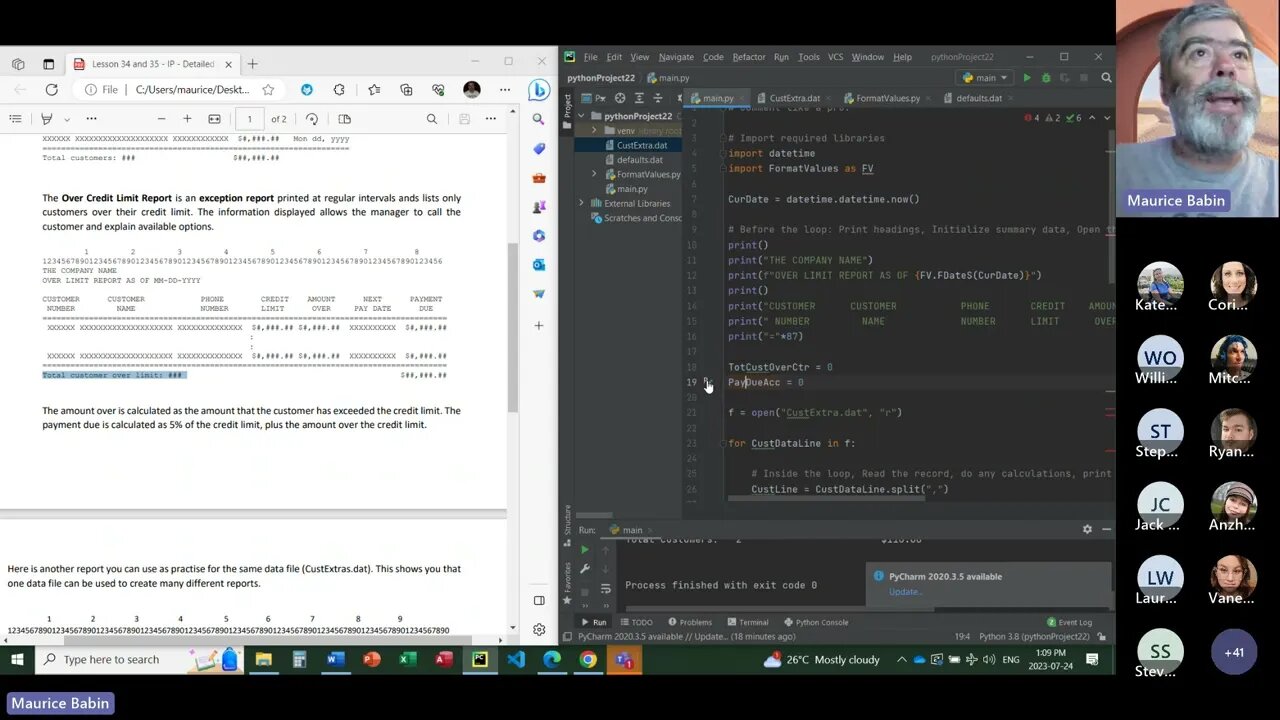The width and height of the screenshot is (1280, 720).
Task: Open the Terminal tool window
Action: pyautogui.click(x=747, y=622)
